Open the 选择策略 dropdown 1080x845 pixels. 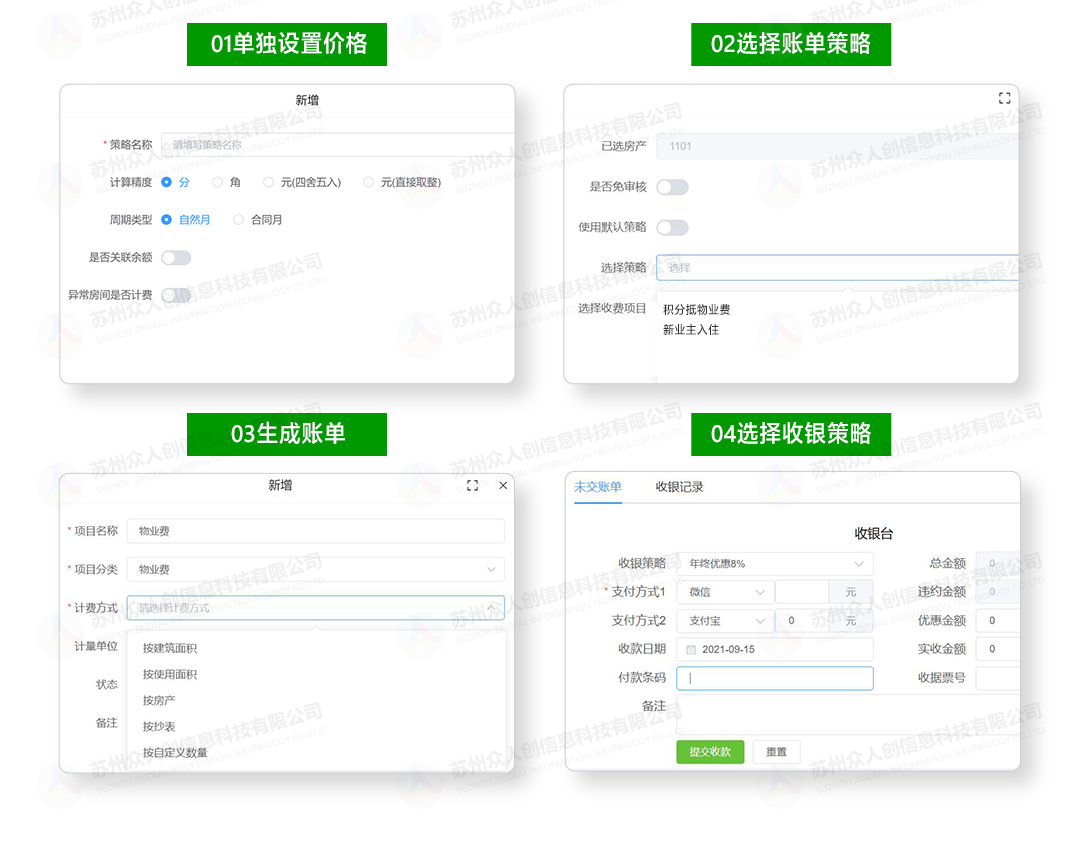pyautogui.click(x=836, y=267)
